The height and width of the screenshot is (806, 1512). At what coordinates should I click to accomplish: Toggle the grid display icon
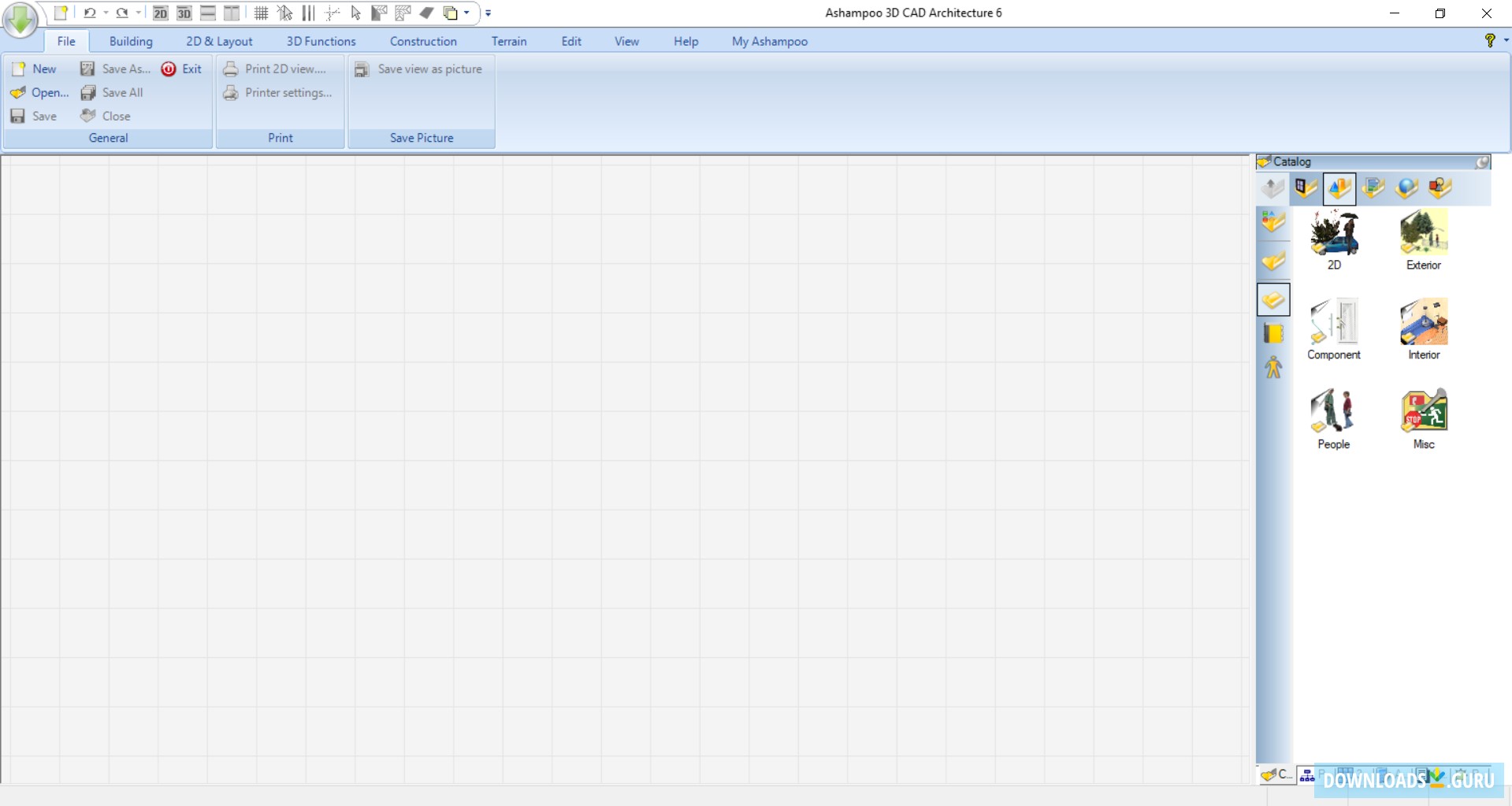[x=262, y=13]
